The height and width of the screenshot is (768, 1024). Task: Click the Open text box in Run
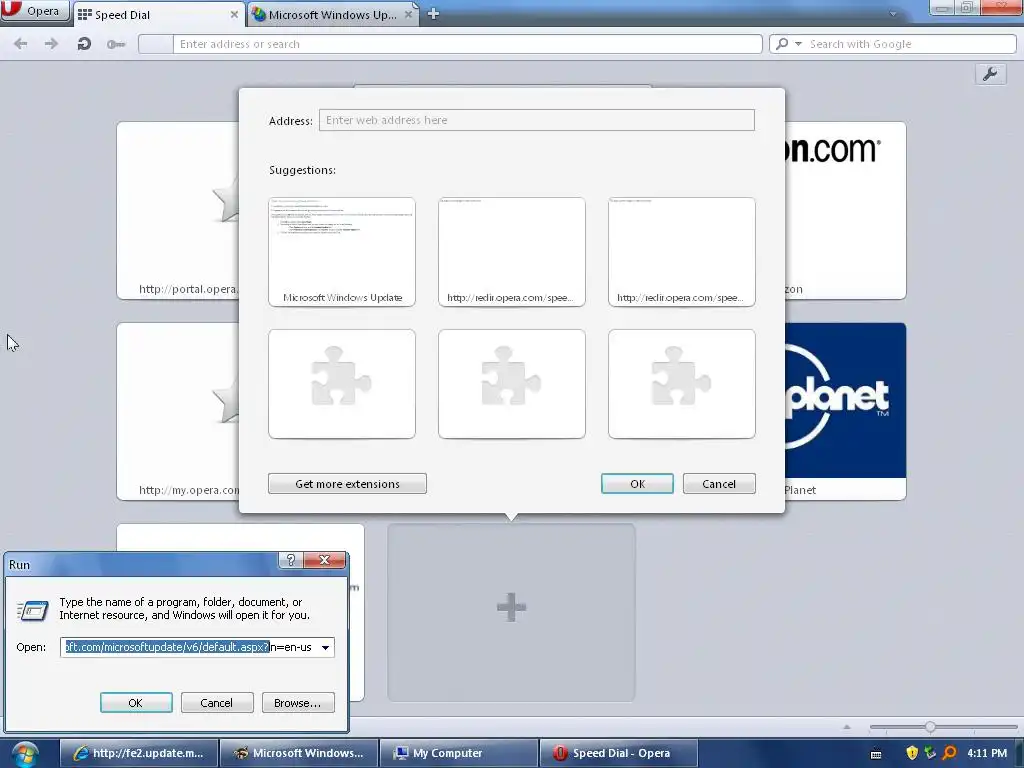(x=188, y=647)
